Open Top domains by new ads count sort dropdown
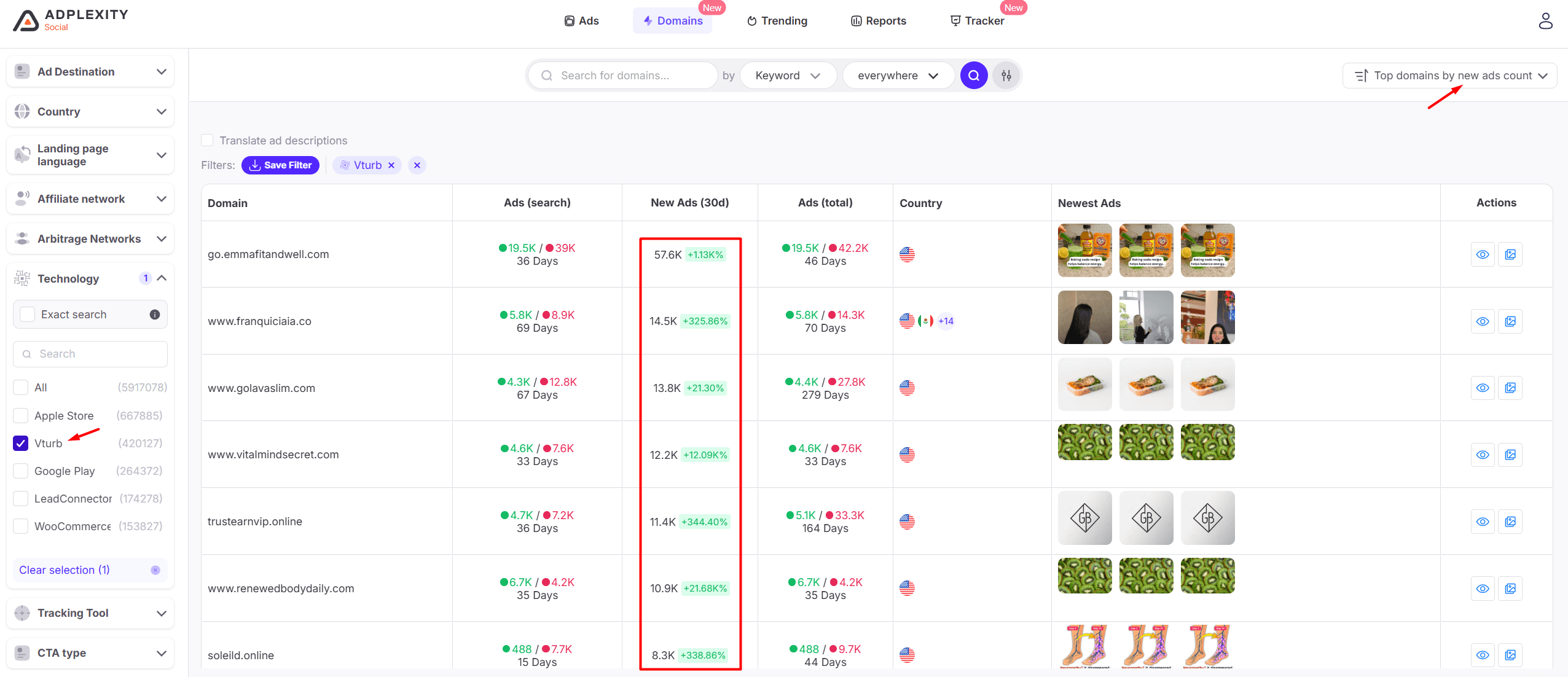Screen dimensions: 1568x677 coord(1450,76)
